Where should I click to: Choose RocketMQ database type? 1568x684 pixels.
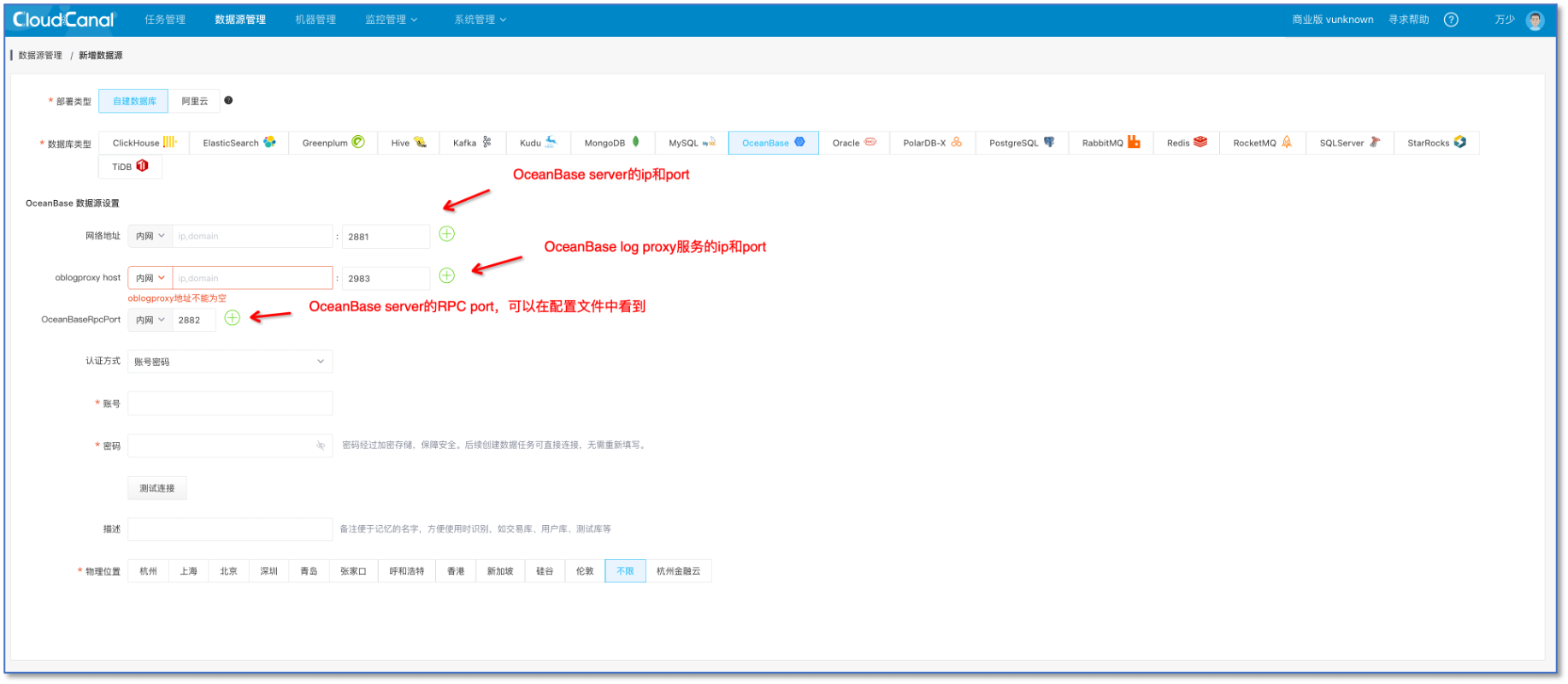click(x=1263, y=143)
